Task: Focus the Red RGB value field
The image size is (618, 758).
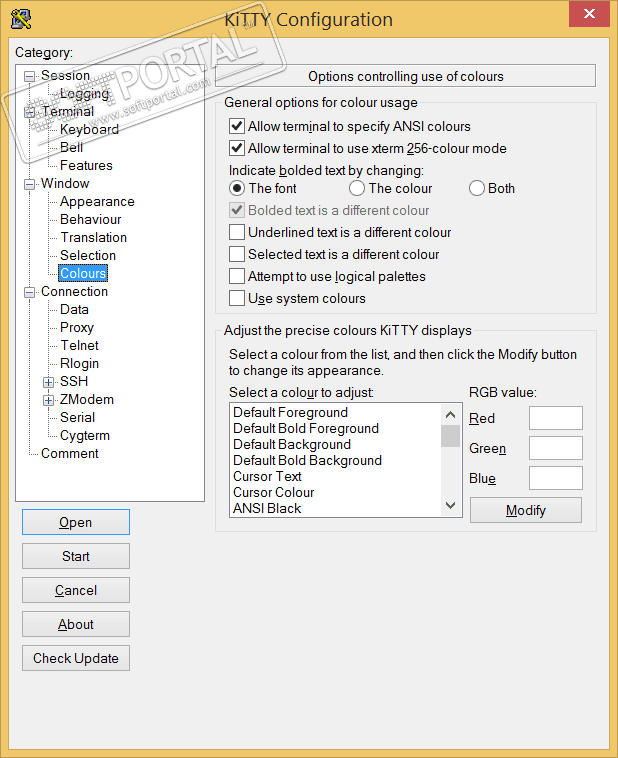Action: click(556, 418)
